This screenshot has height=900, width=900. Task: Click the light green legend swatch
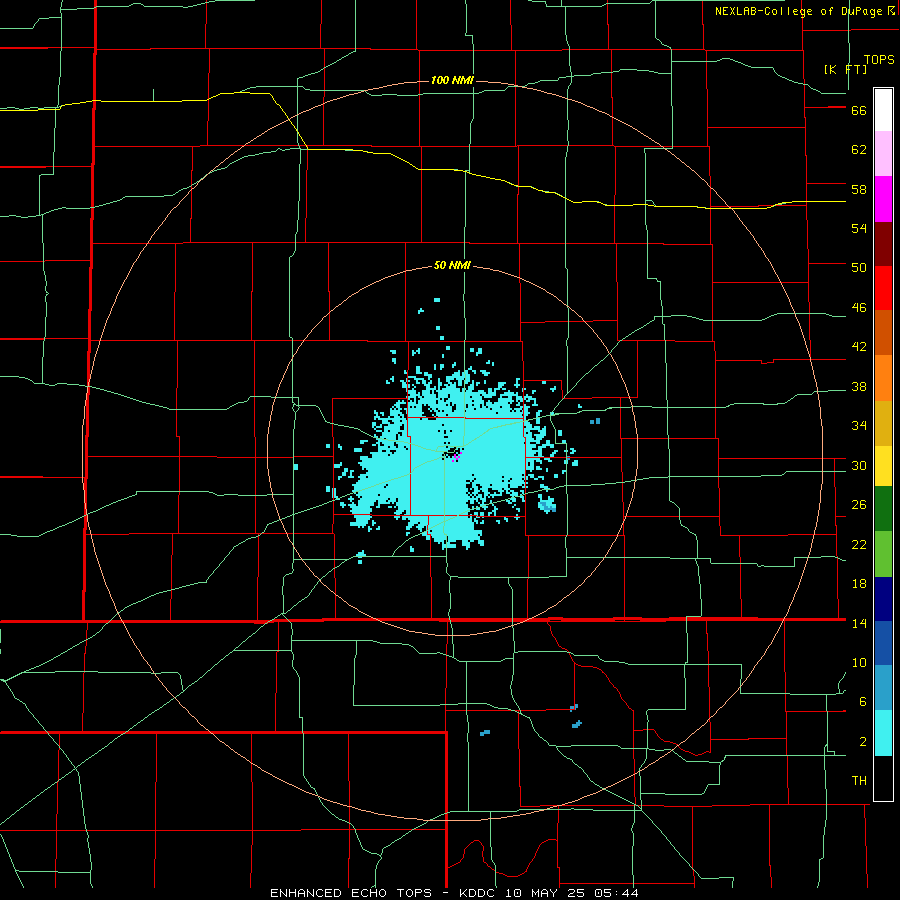(883, 554)
